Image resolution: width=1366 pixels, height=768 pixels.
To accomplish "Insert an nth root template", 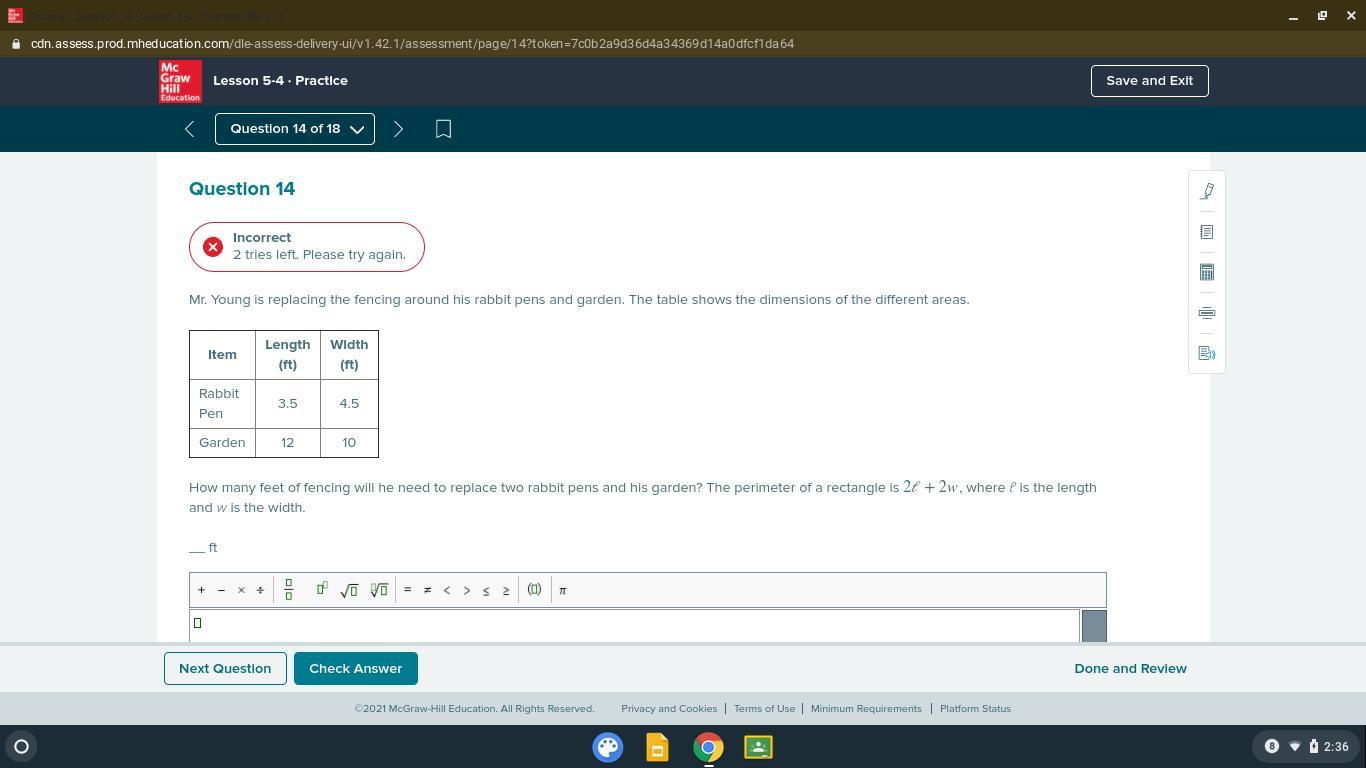I will (379, 590).
